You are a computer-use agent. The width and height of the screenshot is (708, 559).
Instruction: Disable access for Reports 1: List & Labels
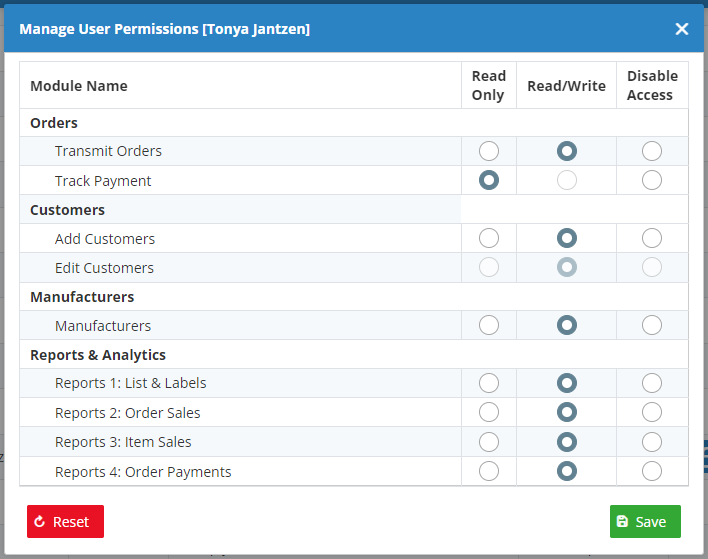pos(652,383)
